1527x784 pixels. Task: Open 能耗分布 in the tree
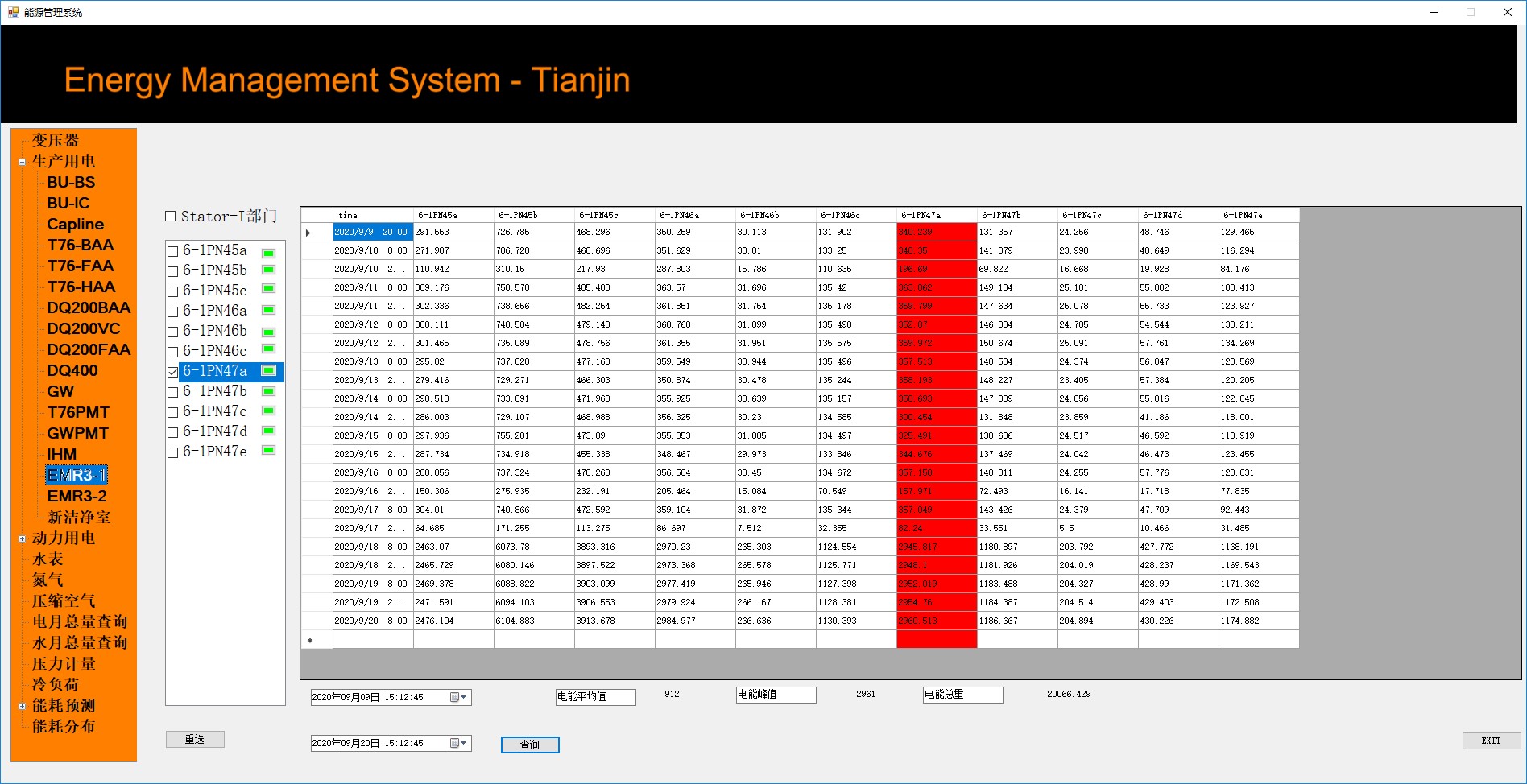64,726
